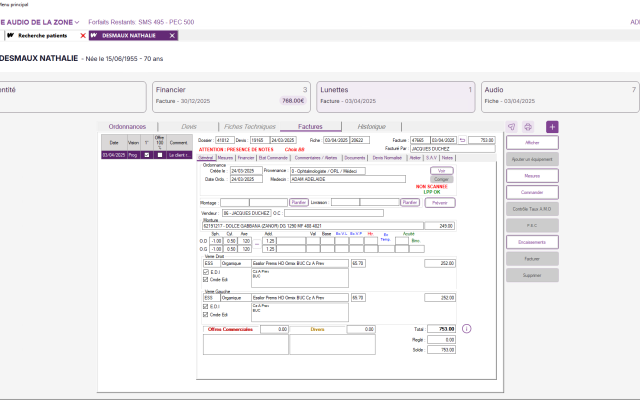The image size is (640, 400).
Task: Open the Etat Commande sub-tab
Action: pos(273,158)
